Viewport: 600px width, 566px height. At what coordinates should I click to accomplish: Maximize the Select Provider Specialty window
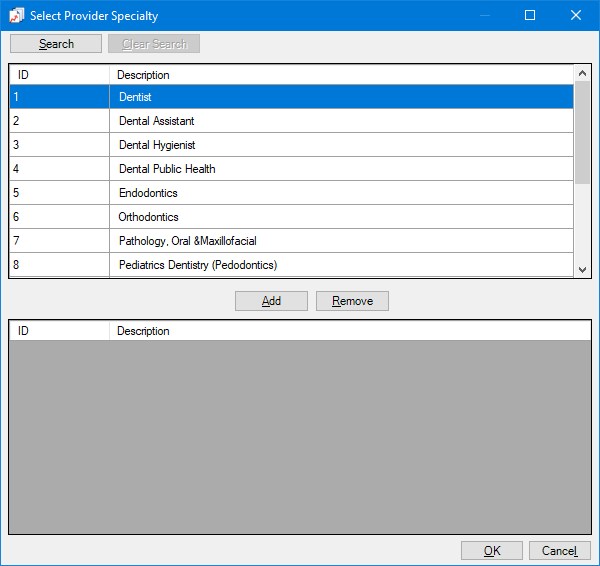tap(530, 16)
